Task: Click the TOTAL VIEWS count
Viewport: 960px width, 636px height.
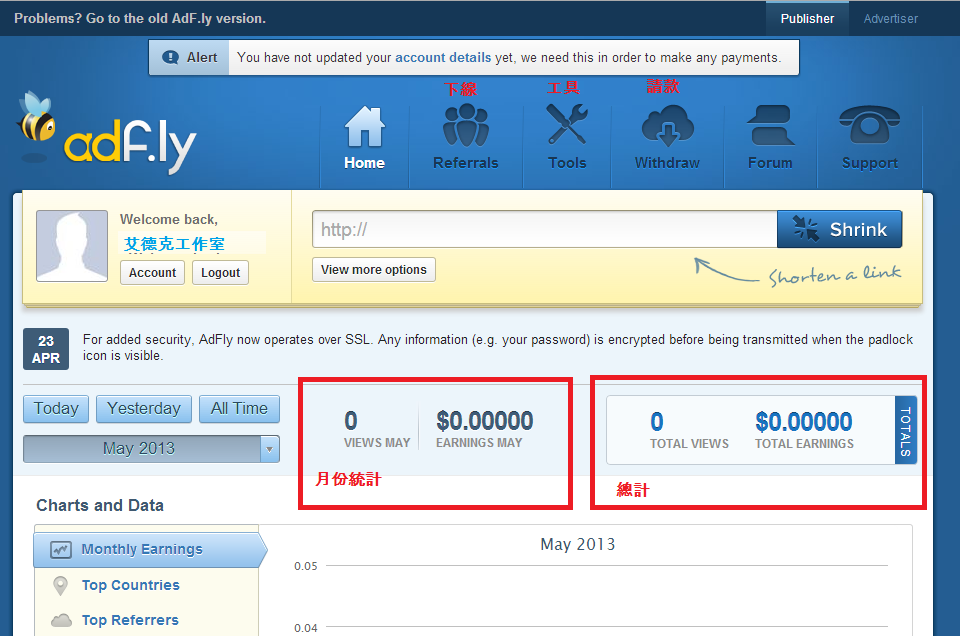Action: click(657, 422)
